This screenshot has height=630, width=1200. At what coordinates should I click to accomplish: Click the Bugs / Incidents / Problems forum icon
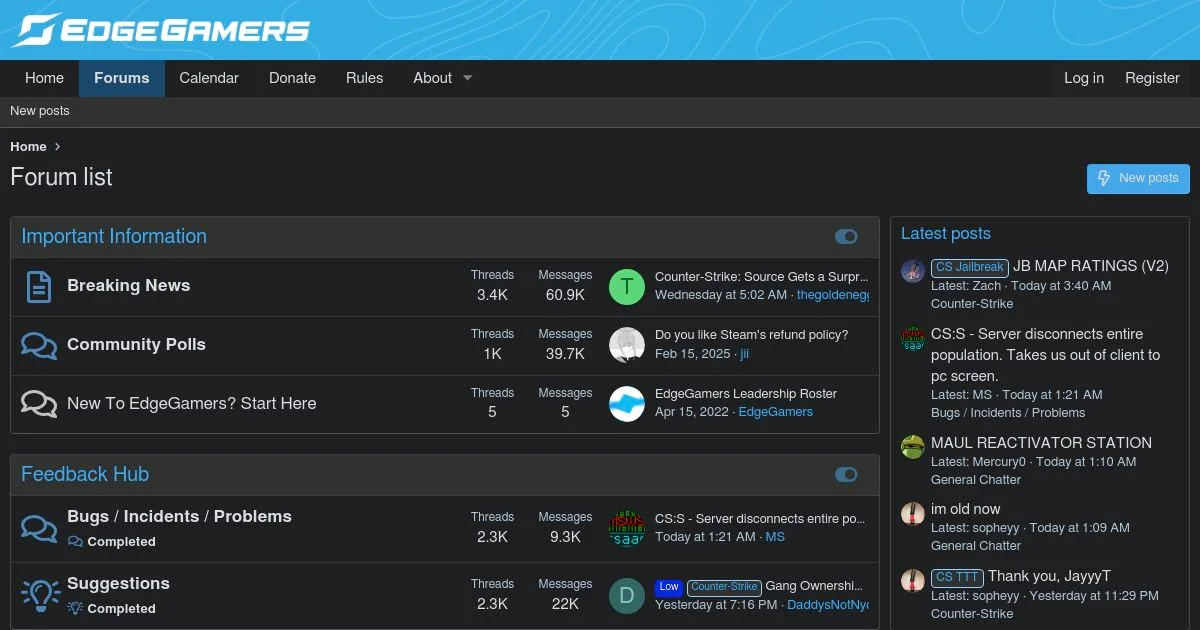point(38,528)
